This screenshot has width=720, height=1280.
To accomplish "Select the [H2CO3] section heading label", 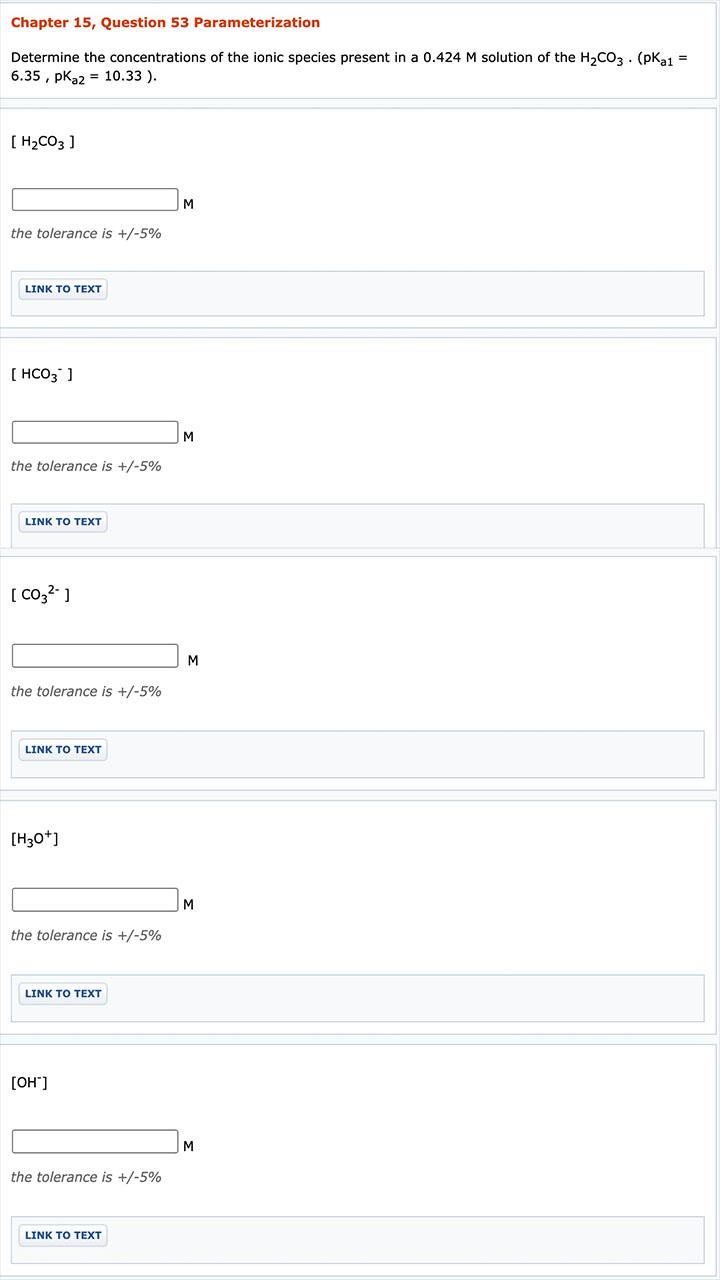I will click(x=42, y=141).
